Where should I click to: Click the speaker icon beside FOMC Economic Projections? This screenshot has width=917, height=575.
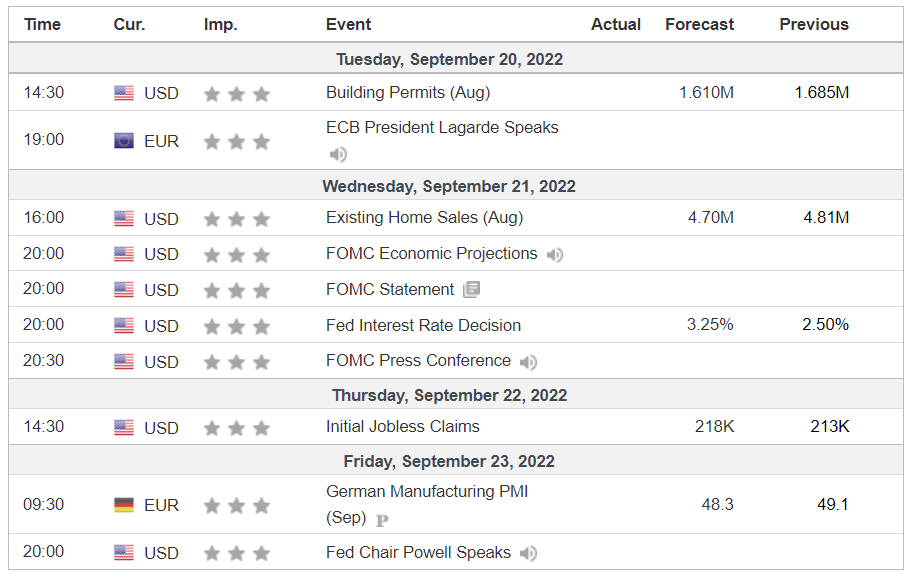tap(554, 254)
